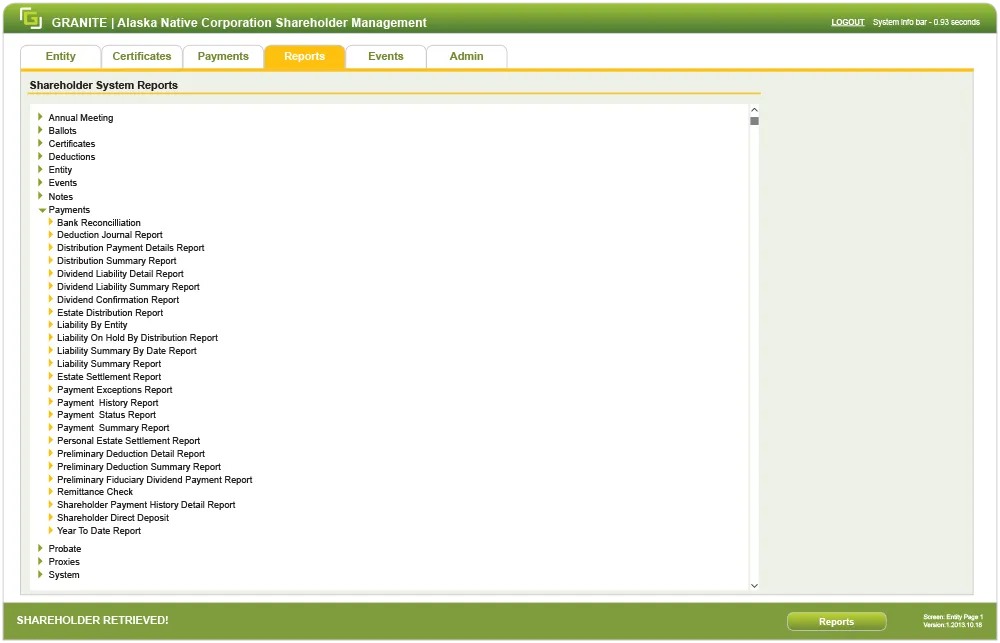Collapse the Payments report category

(x=42, y=210)
